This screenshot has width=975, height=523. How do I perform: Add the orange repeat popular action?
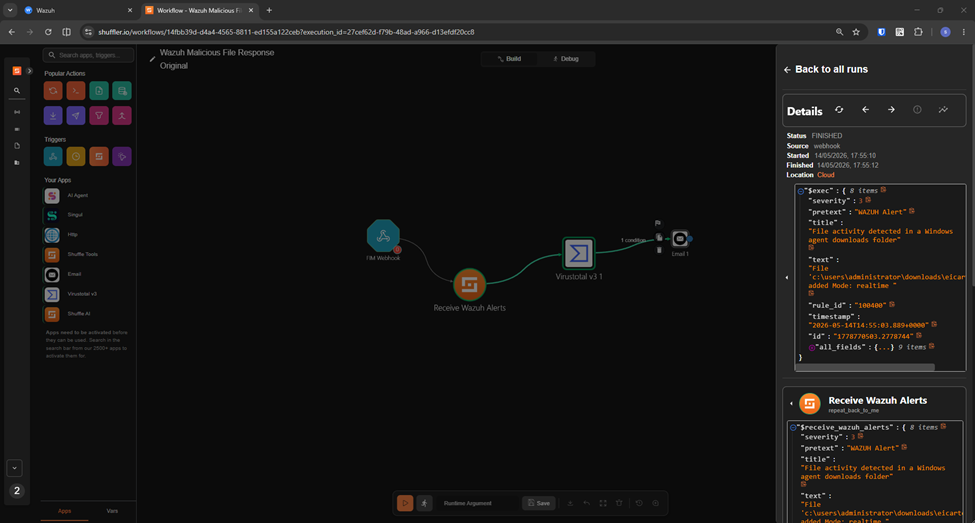53,91
